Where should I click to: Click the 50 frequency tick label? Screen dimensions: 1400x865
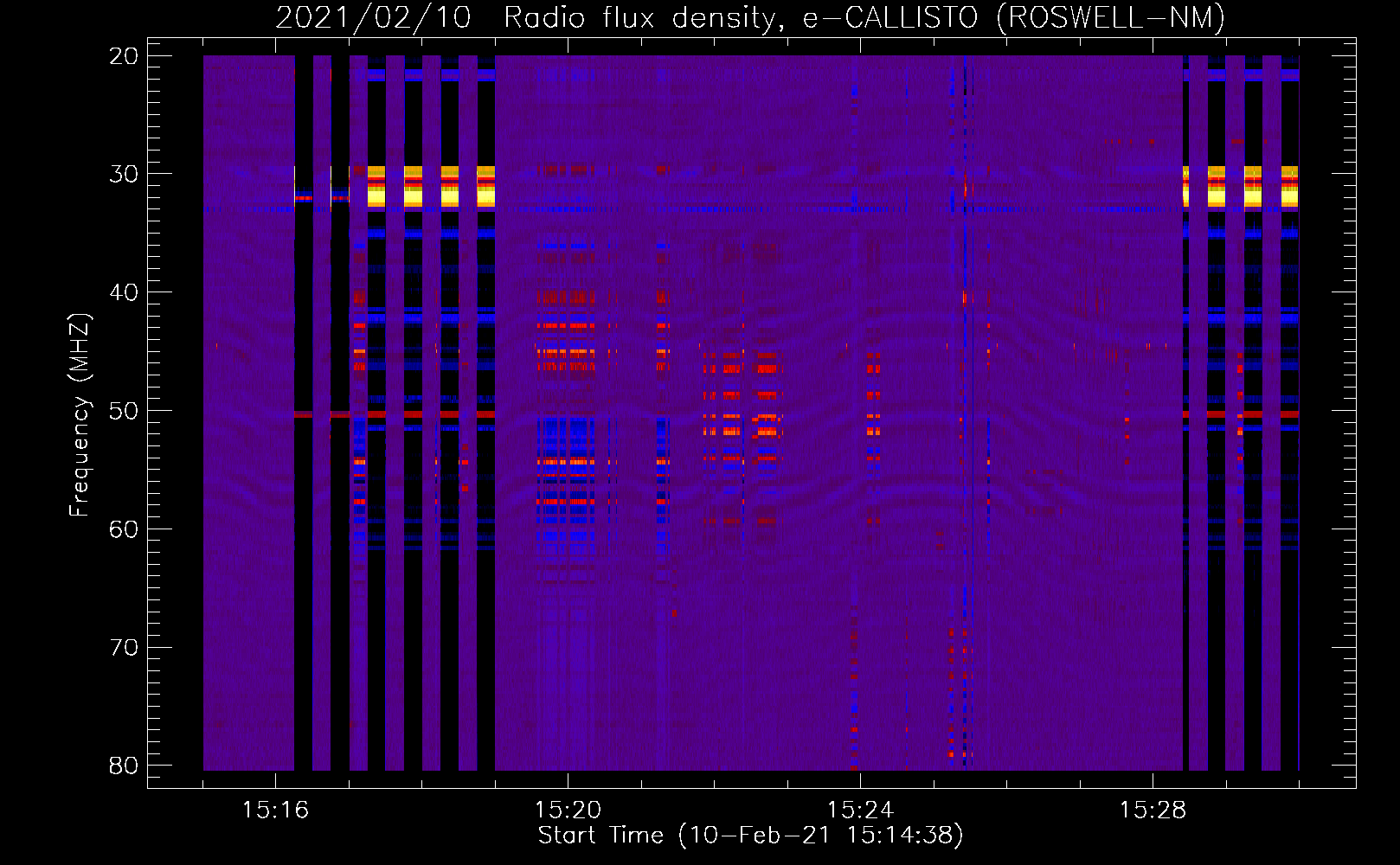pyautogui.click(x=124, y=411)
